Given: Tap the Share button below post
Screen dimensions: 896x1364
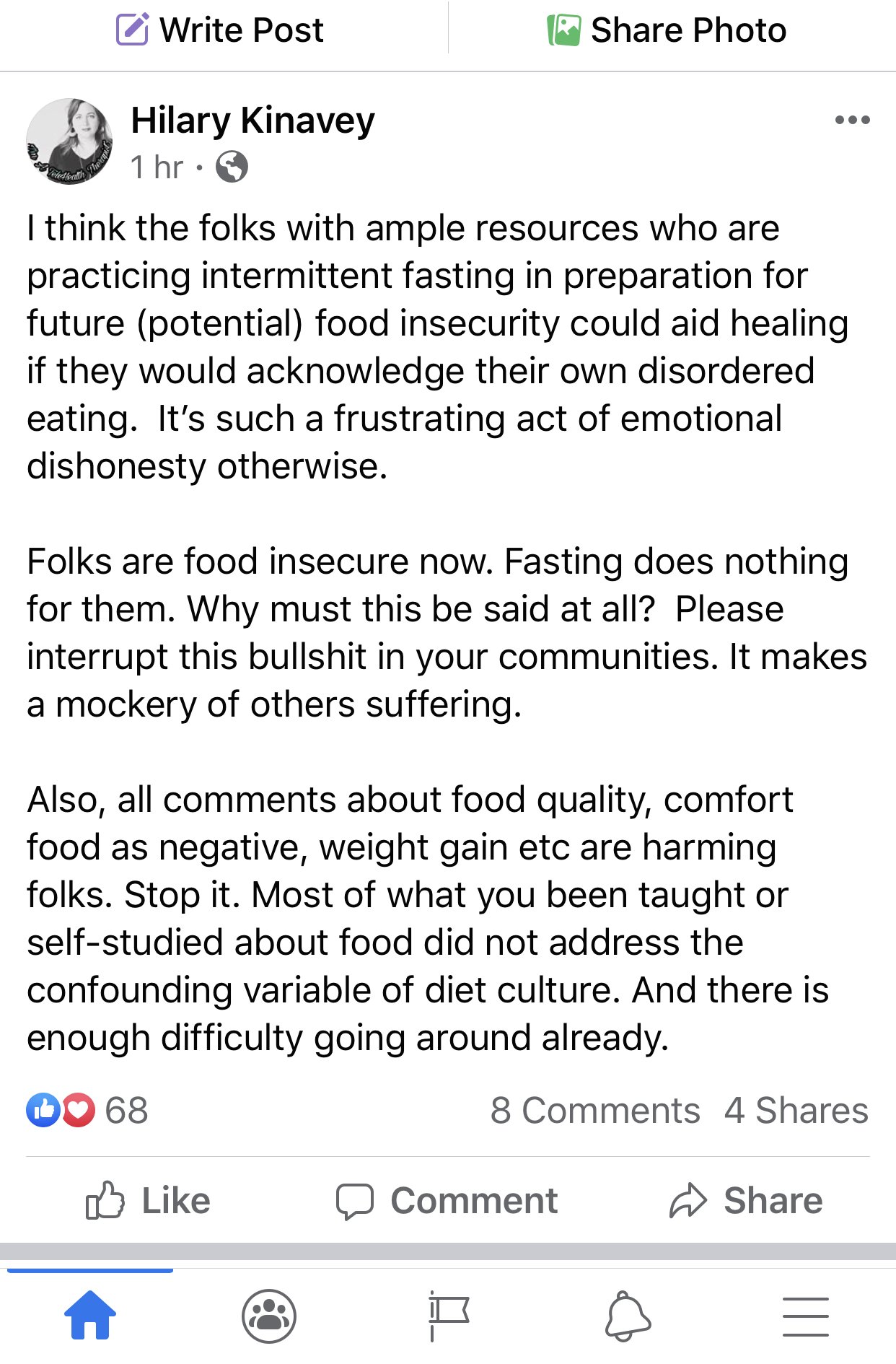Looking at the screenshot, I should [746, 1201].
